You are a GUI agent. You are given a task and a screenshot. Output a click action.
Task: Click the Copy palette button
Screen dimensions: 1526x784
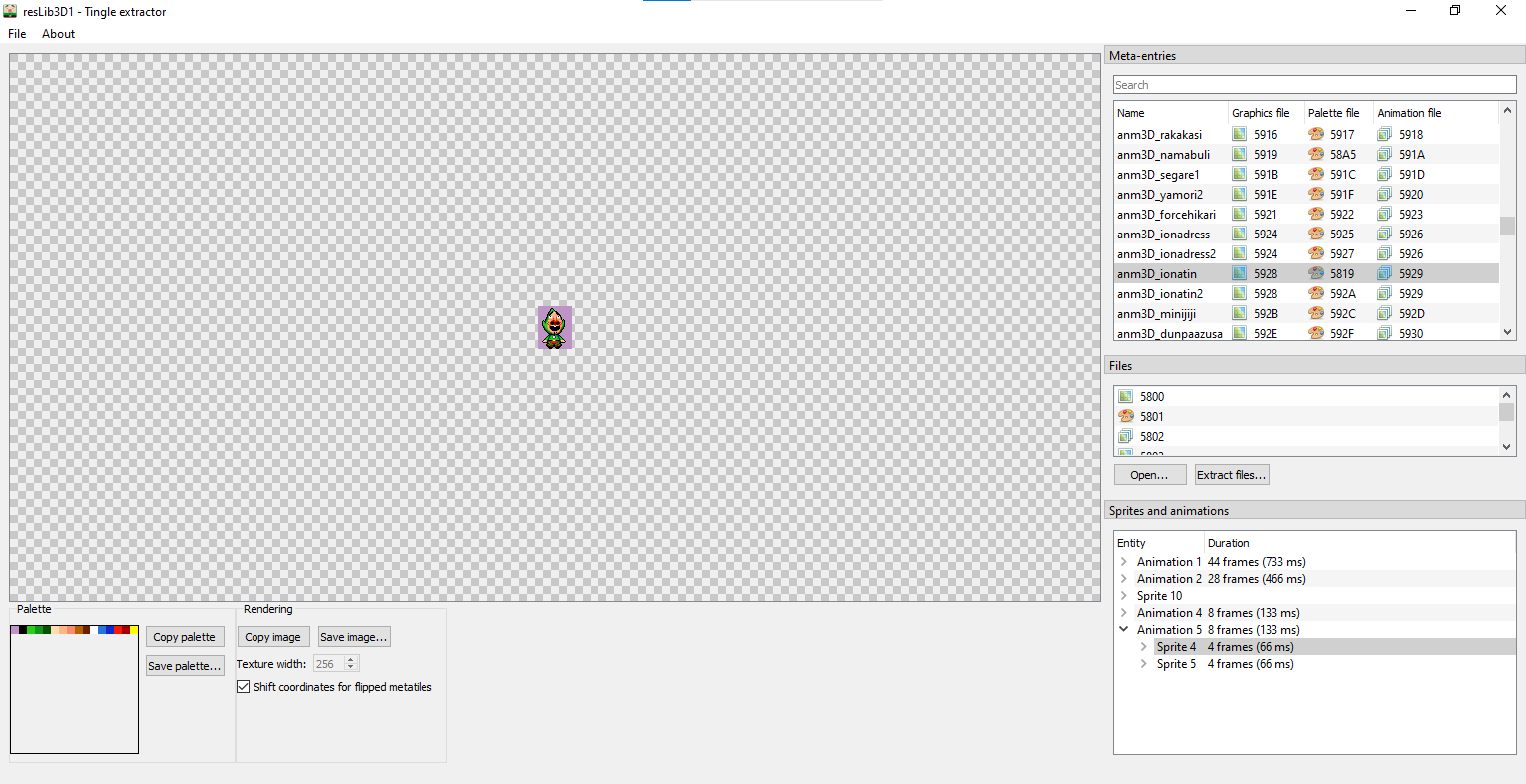185,637
